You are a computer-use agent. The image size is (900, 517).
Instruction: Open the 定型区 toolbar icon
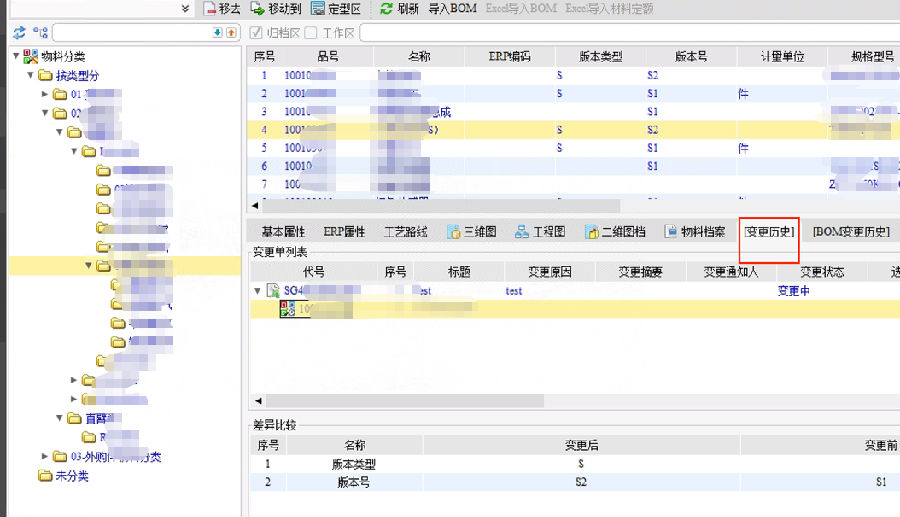tap(318, 9)
